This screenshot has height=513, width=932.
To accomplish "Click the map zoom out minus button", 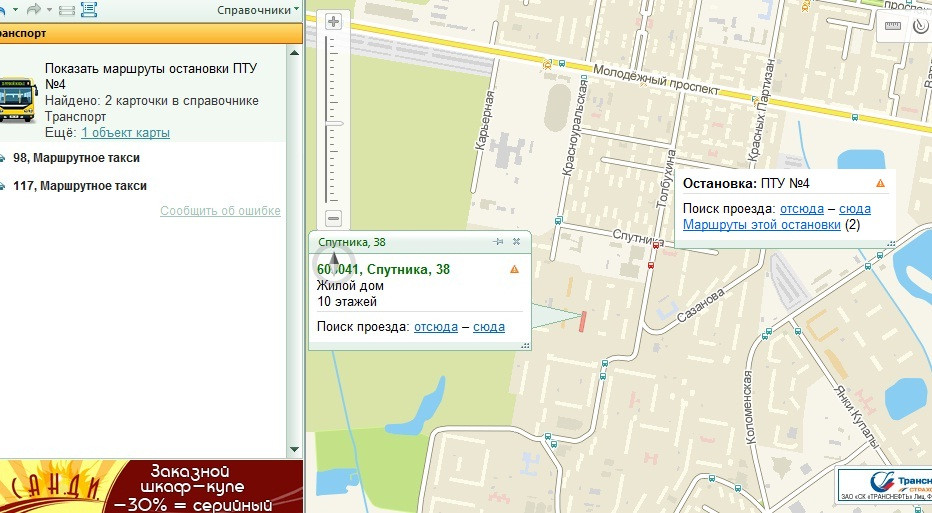I will (x=333, y=218).
